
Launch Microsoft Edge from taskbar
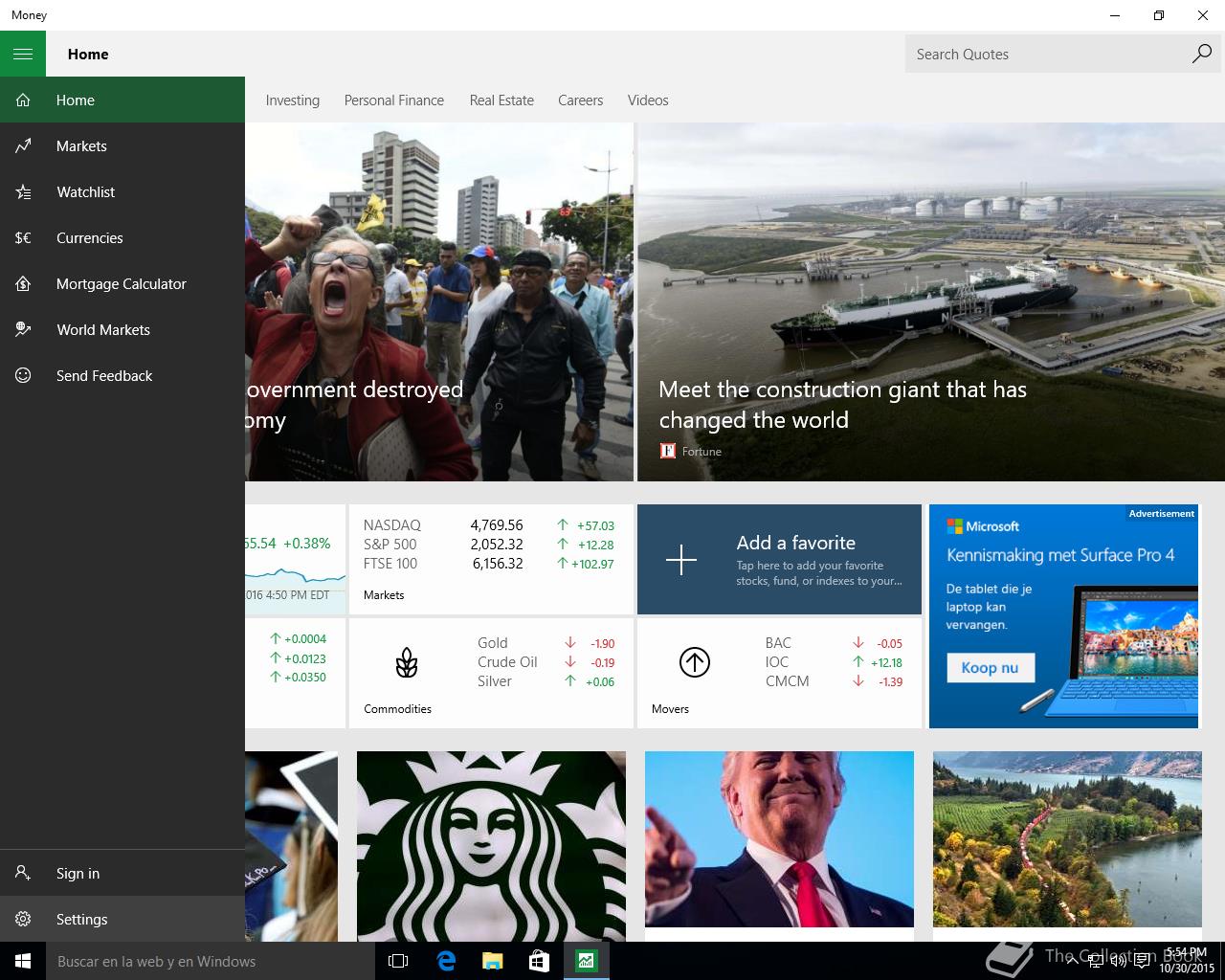tap(445, 961)
